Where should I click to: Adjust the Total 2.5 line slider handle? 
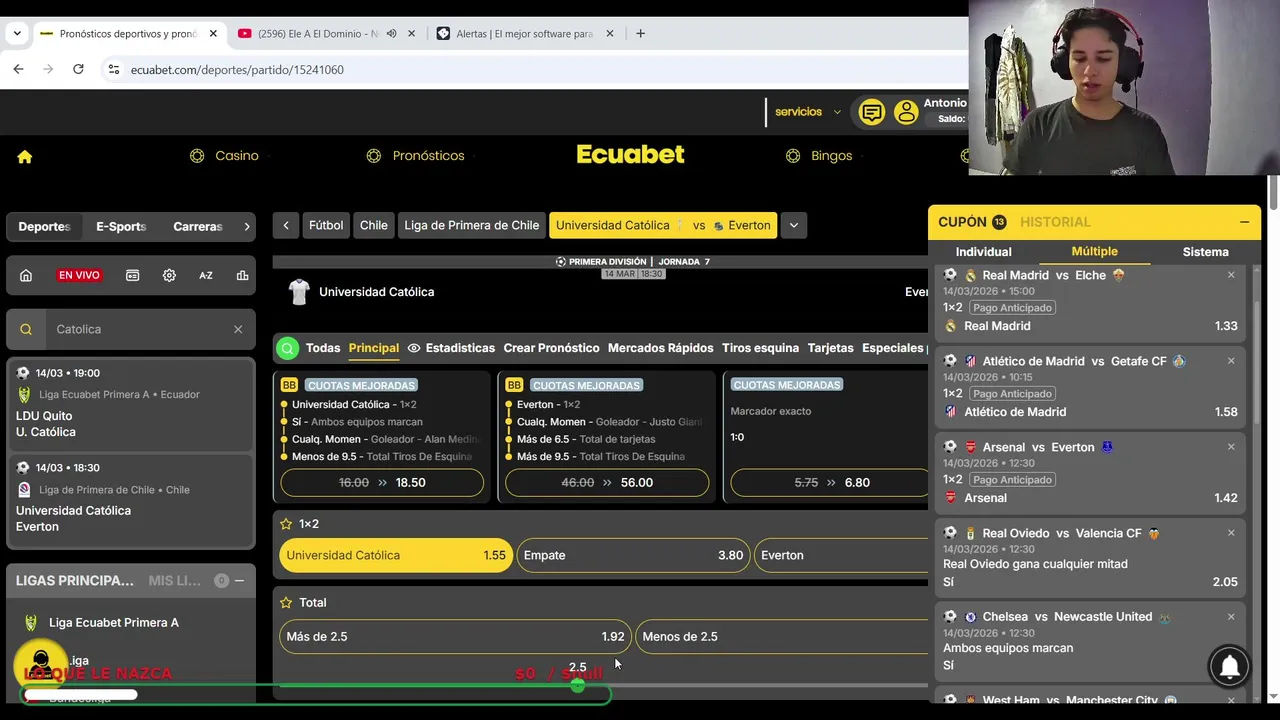577,685
